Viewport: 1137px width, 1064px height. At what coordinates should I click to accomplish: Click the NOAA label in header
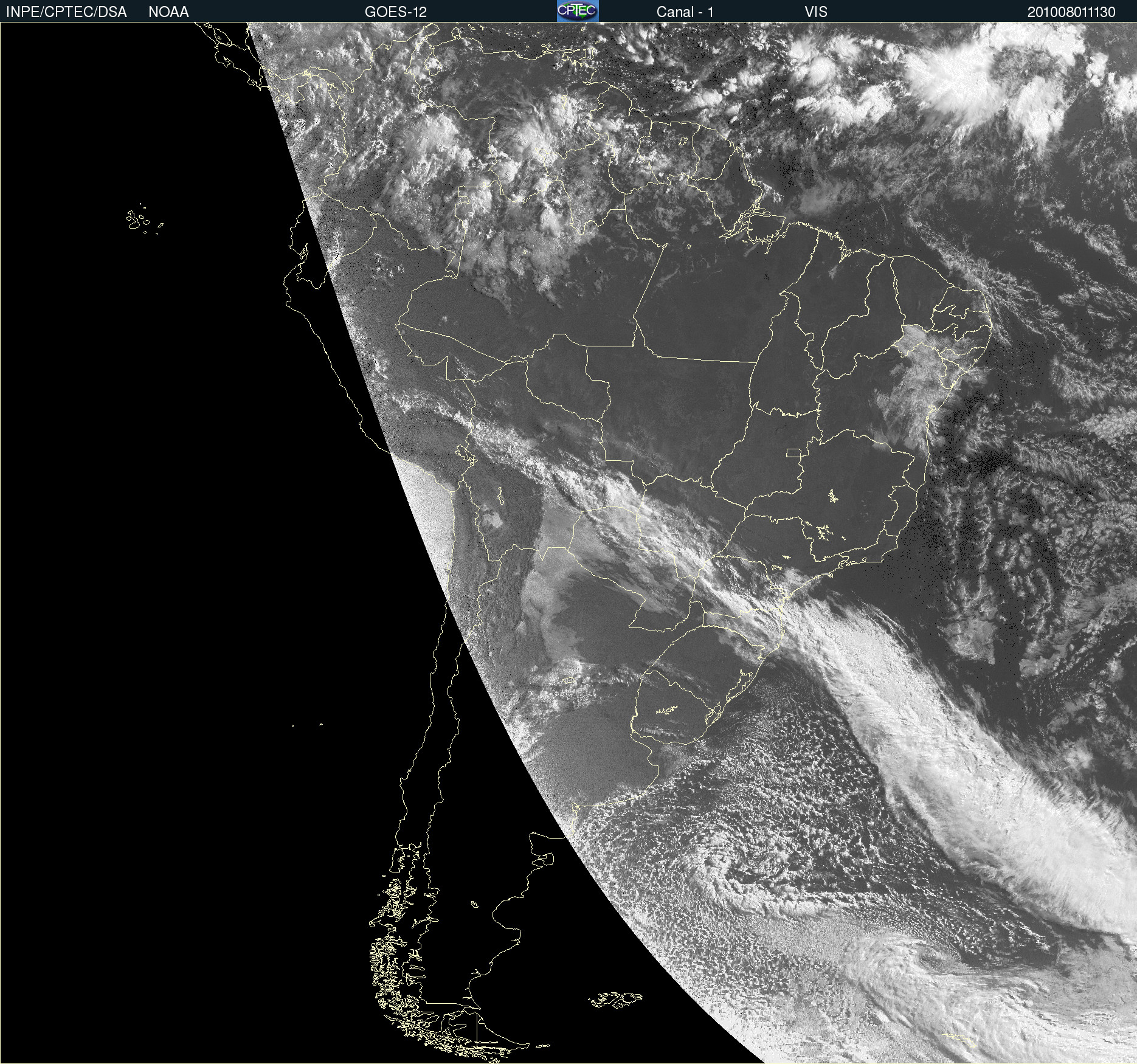click(168, 12)
